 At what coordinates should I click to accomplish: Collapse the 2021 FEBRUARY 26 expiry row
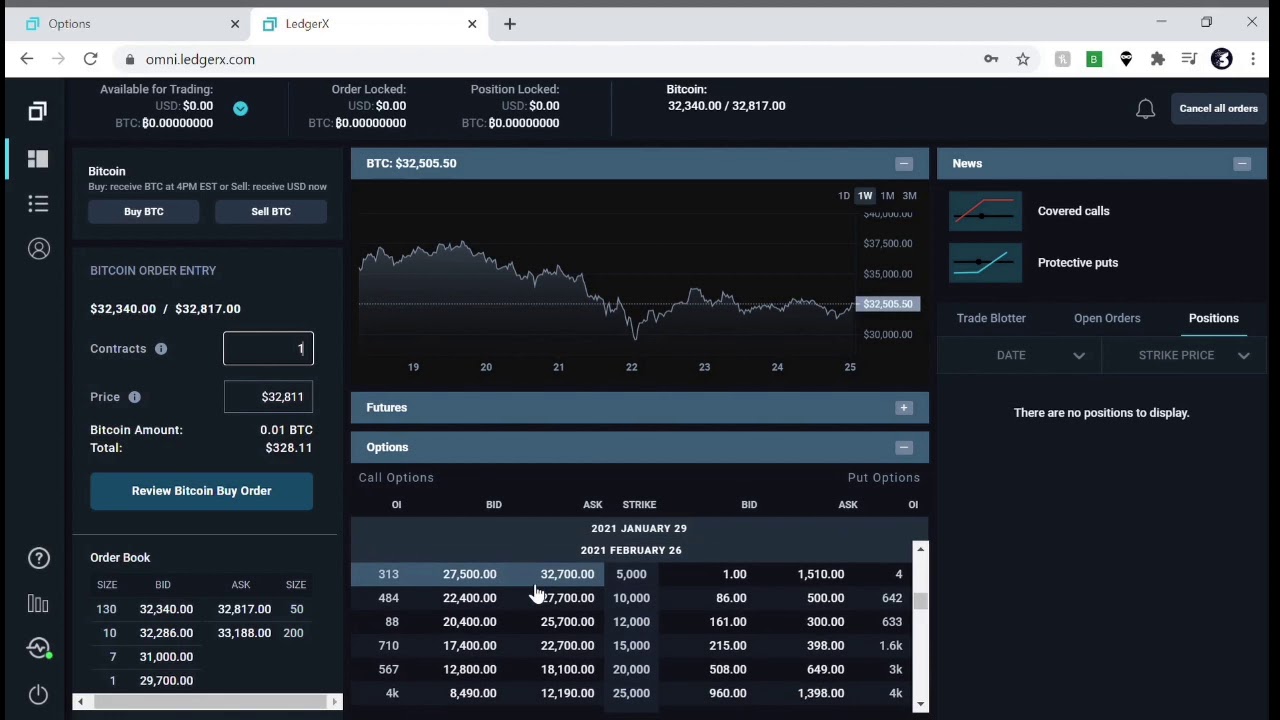pos(631,550)
